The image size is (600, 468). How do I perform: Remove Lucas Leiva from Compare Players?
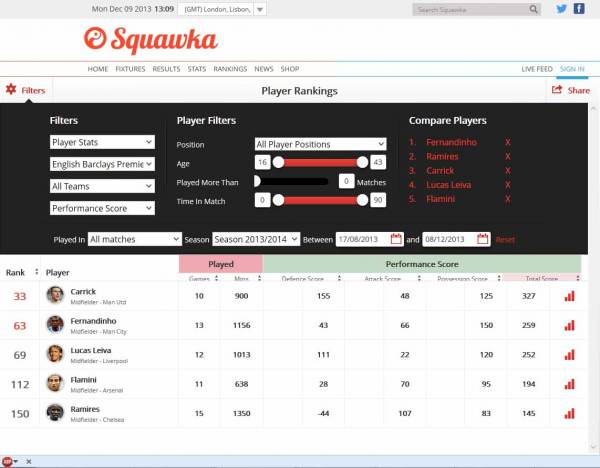point(507,185)
